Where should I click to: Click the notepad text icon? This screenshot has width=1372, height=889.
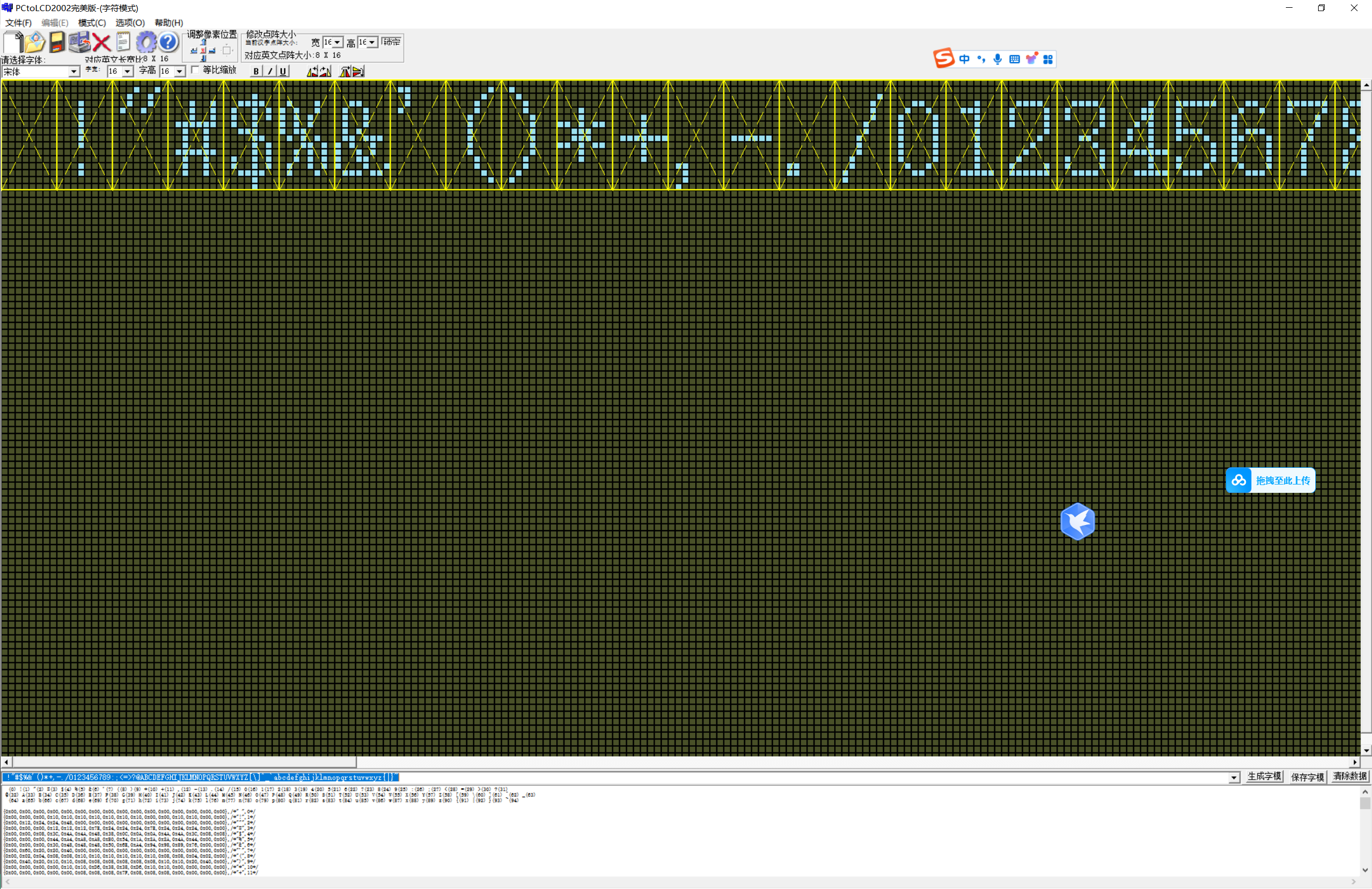123,42
